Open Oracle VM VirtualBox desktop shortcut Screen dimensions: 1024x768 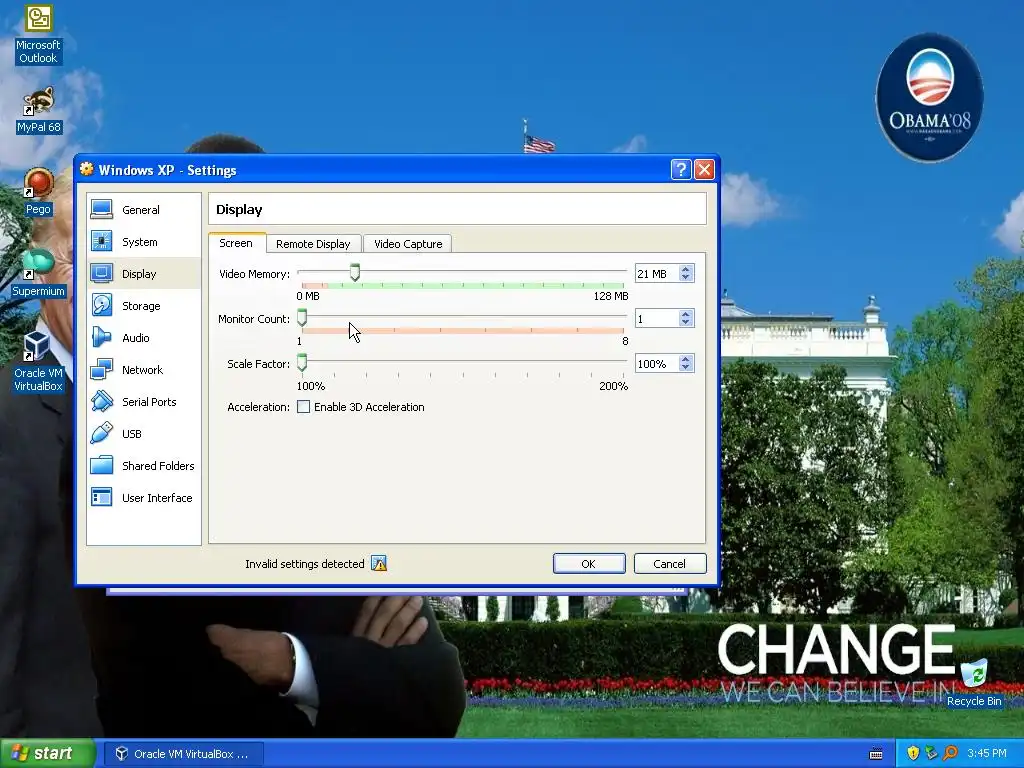37,346
